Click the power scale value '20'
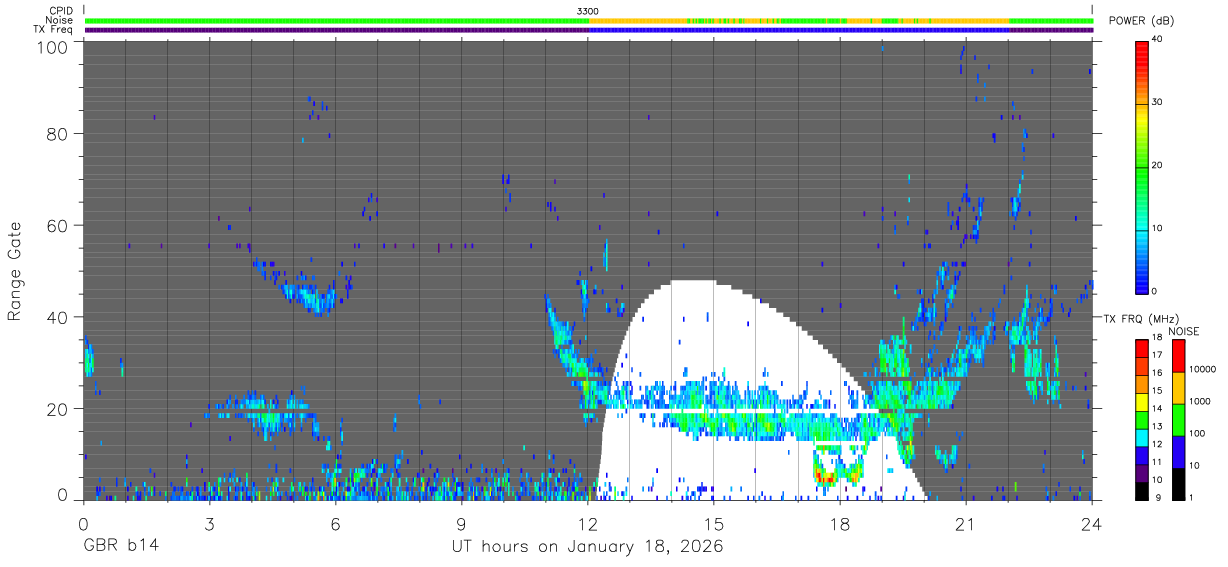The width and height of the screenshot is (1228, 567). pos(1159,165)
